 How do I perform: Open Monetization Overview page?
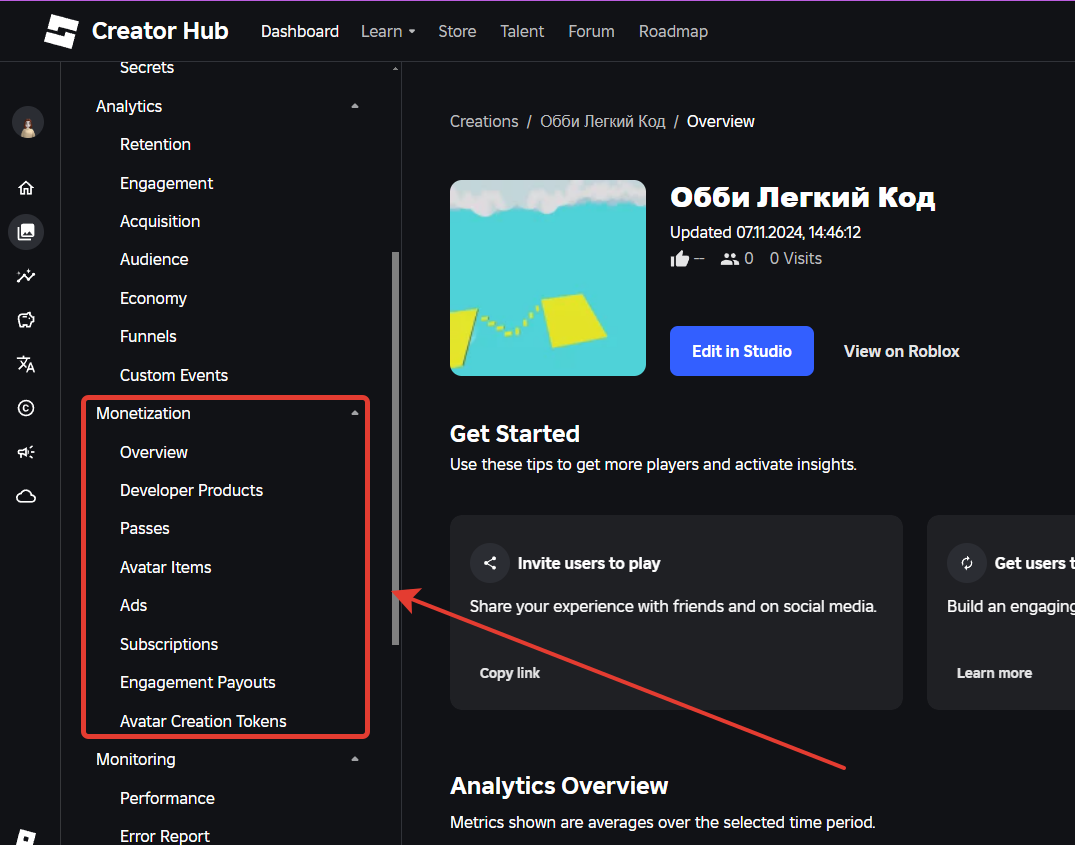(154, 452)
